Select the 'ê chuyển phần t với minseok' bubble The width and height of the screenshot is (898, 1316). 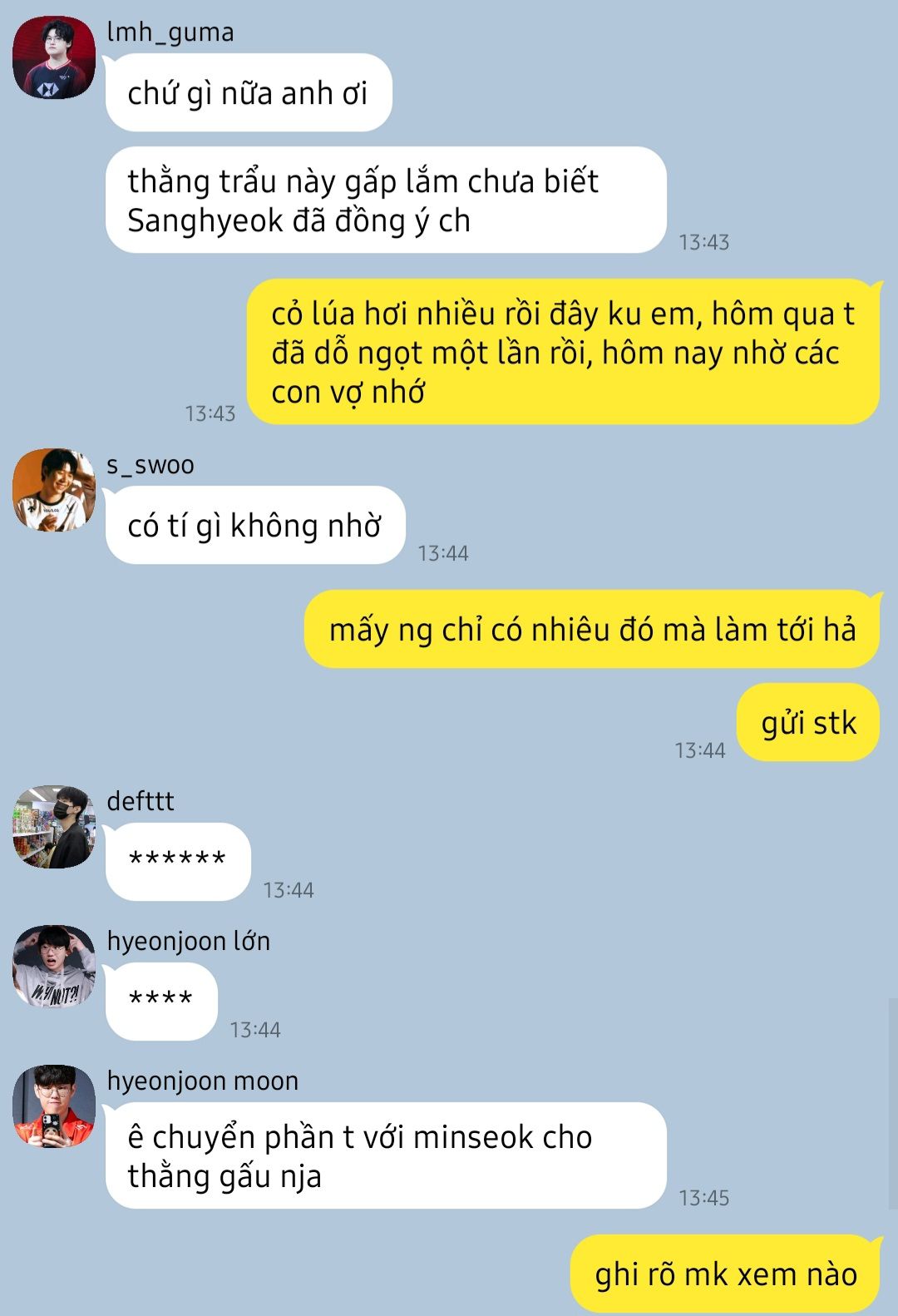click(x=386, y=1155)
